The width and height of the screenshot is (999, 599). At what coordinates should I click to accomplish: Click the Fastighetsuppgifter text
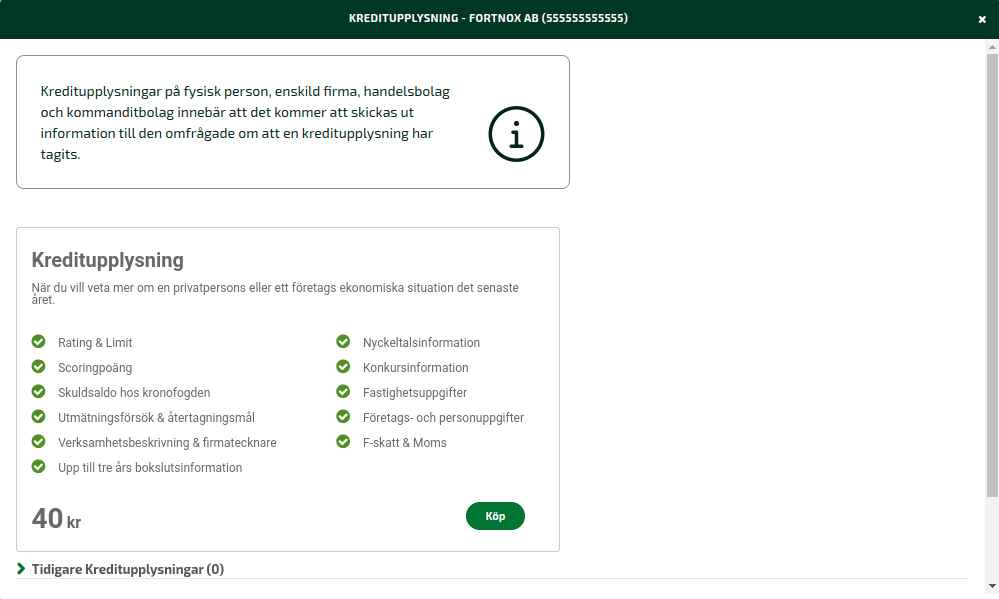tap(415, 393)
